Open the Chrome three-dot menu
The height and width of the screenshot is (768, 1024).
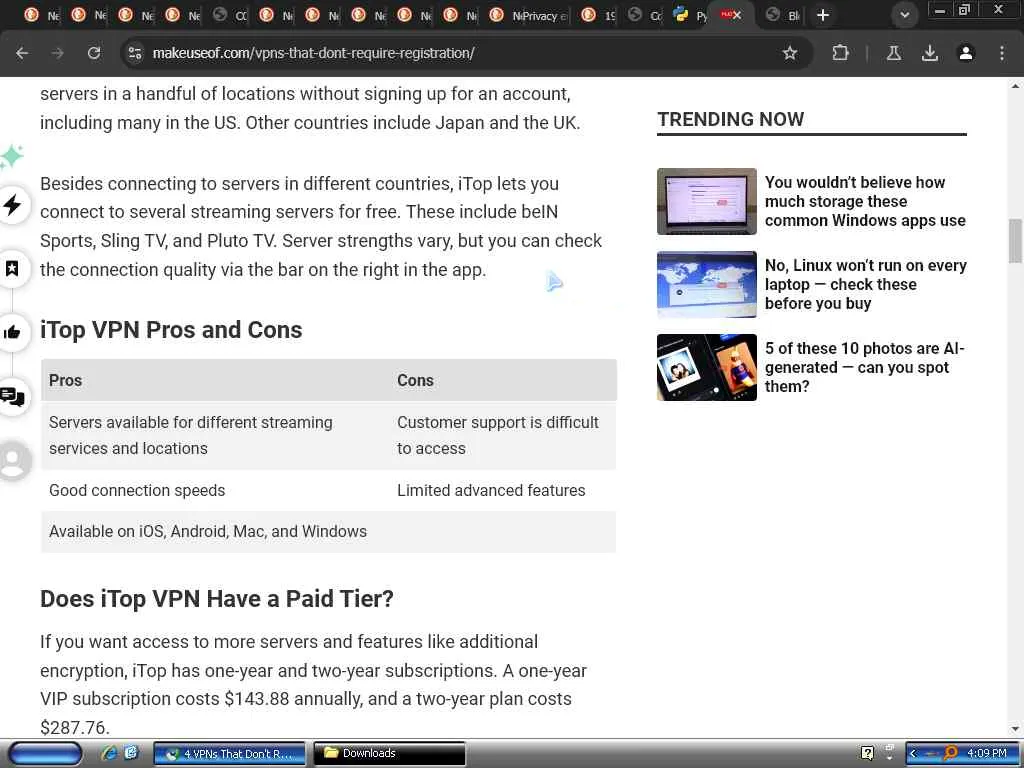(1001, 53)
